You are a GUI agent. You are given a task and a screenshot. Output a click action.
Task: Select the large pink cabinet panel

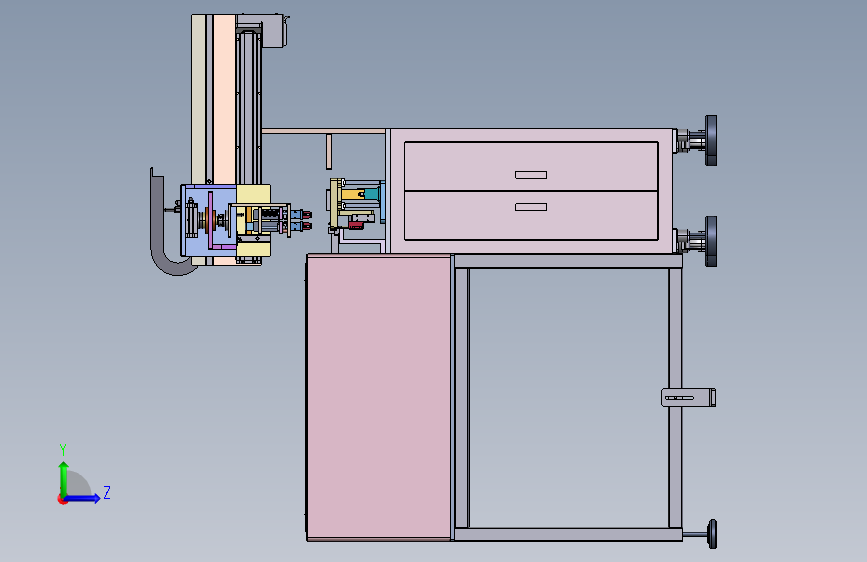(379, 397)
